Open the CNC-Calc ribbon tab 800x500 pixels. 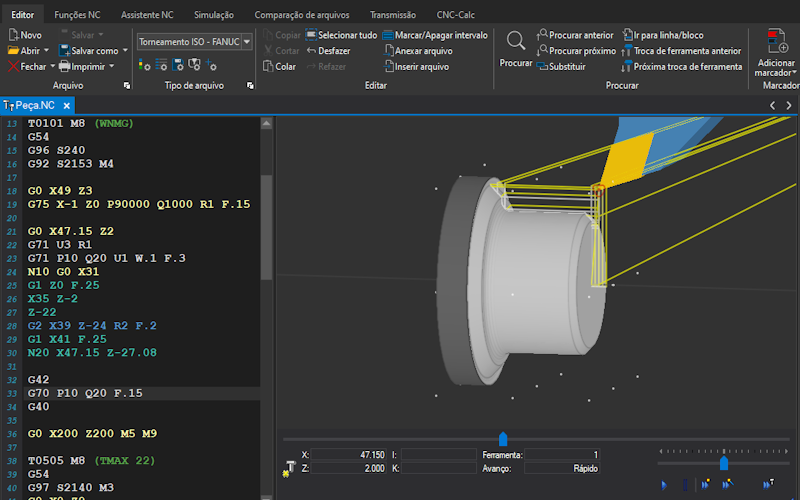(x=456, y=15)
